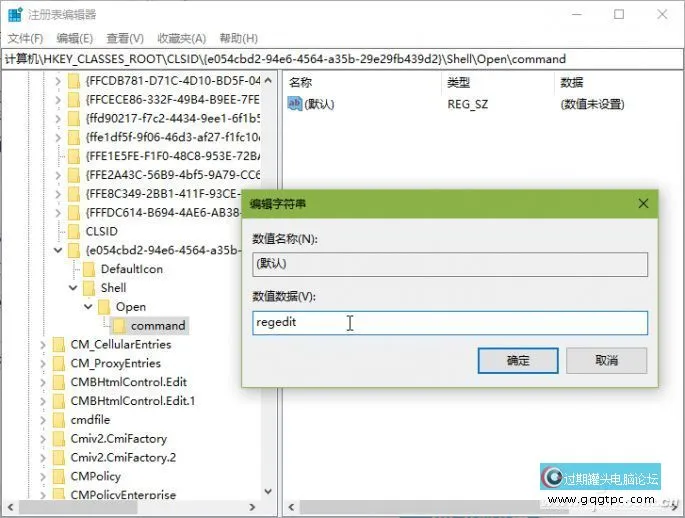
Task: Collapse the Open key
Action: pyautogui.click(x=88, y=307)
